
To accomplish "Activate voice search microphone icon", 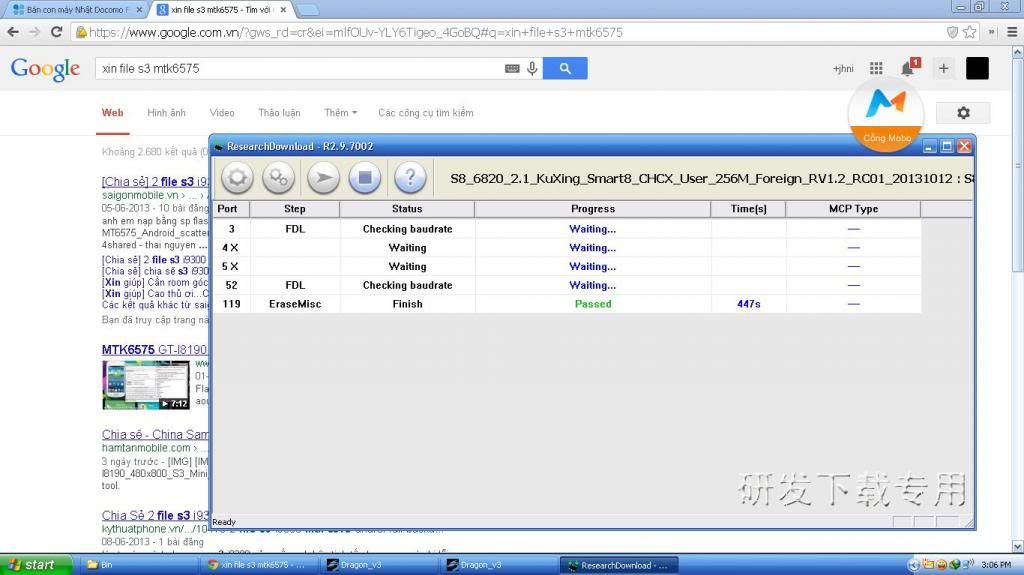I will [x=532, y=68].
